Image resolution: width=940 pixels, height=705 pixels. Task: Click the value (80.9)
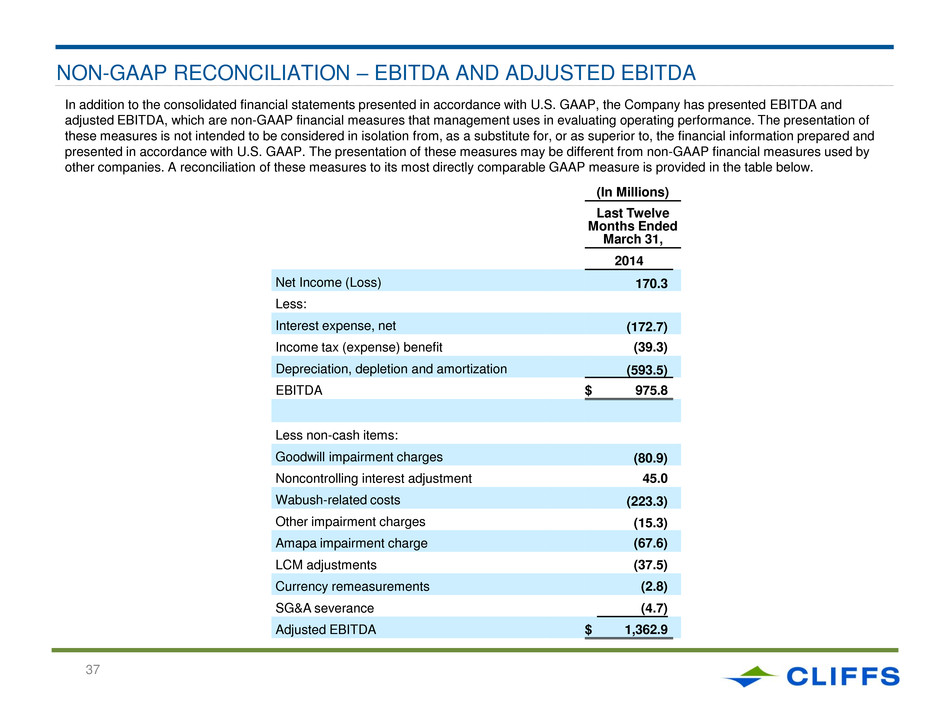click(650, 458)
